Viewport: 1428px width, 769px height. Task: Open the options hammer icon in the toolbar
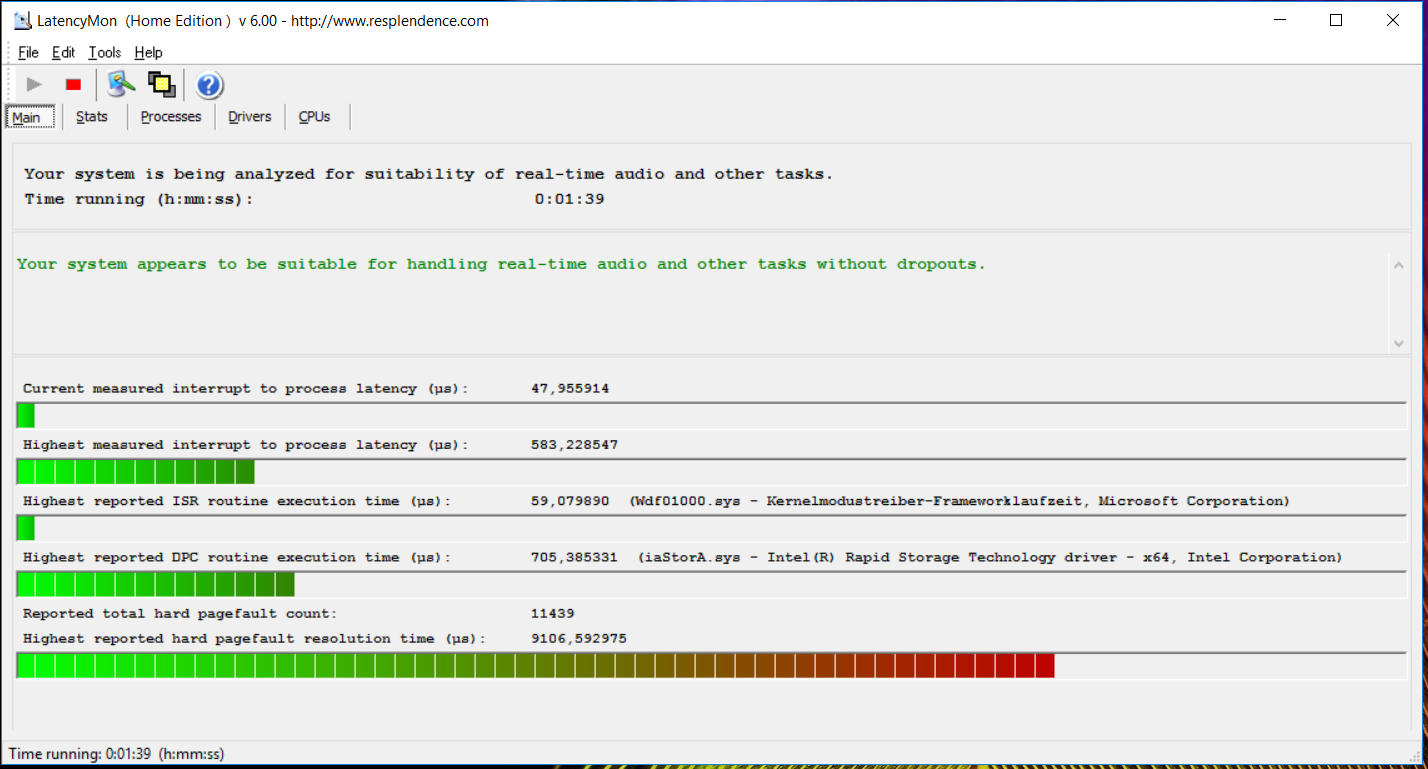click(122, 85)
